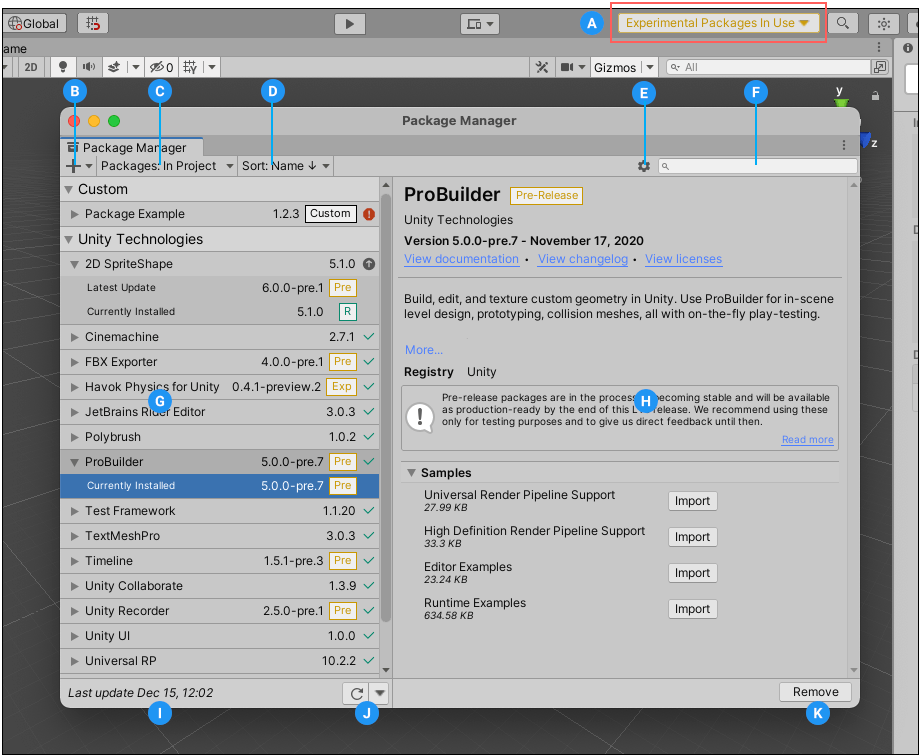The image size is (920, 756).
Task: Open View licenses link
Action: point(684,259)
